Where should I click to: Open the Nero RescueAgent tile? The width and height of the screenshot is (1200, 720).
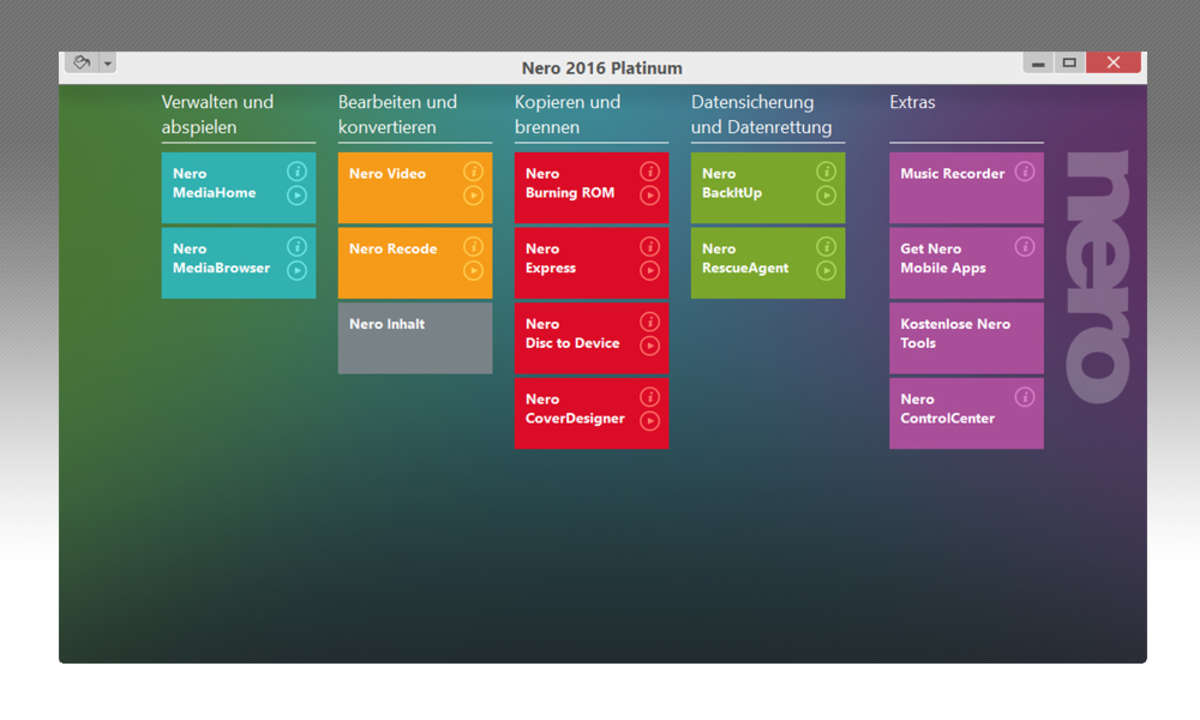768,263
